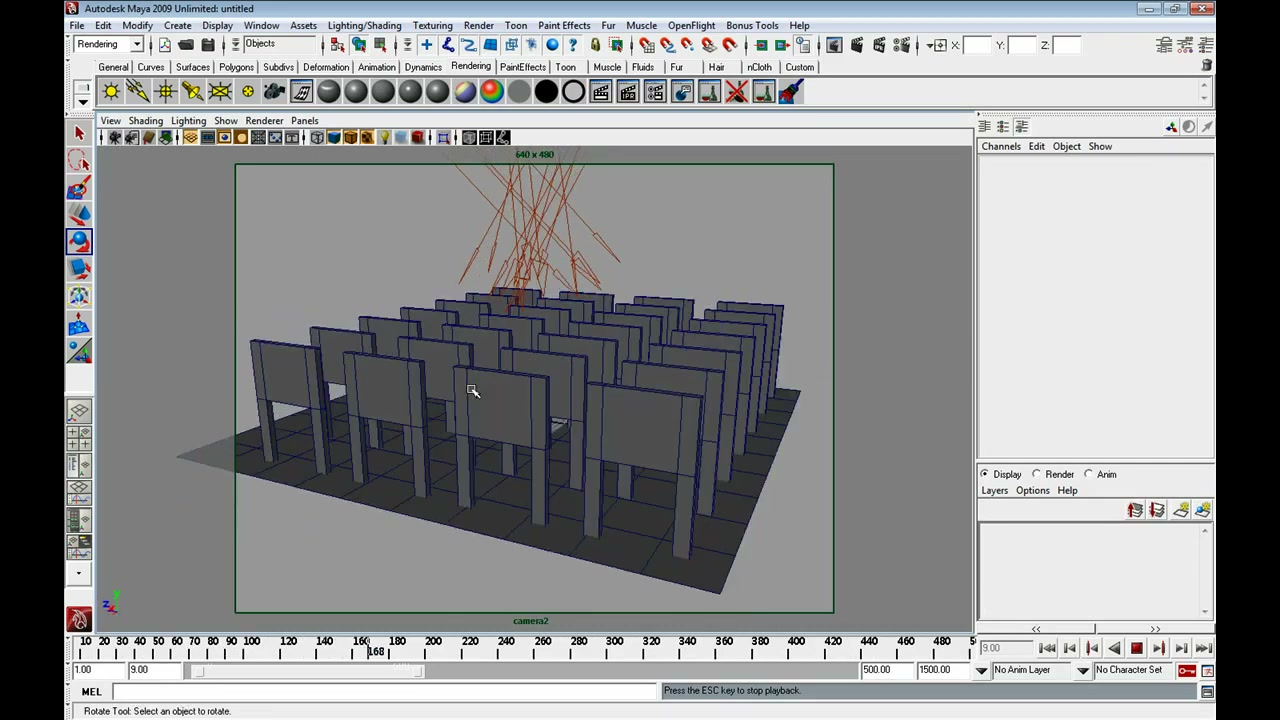Image resolution: width=1280 pixels, height=720 pixels.
Task: Choose the Lasso select tool
Action: pyautogui.click(x=79, y=160)
